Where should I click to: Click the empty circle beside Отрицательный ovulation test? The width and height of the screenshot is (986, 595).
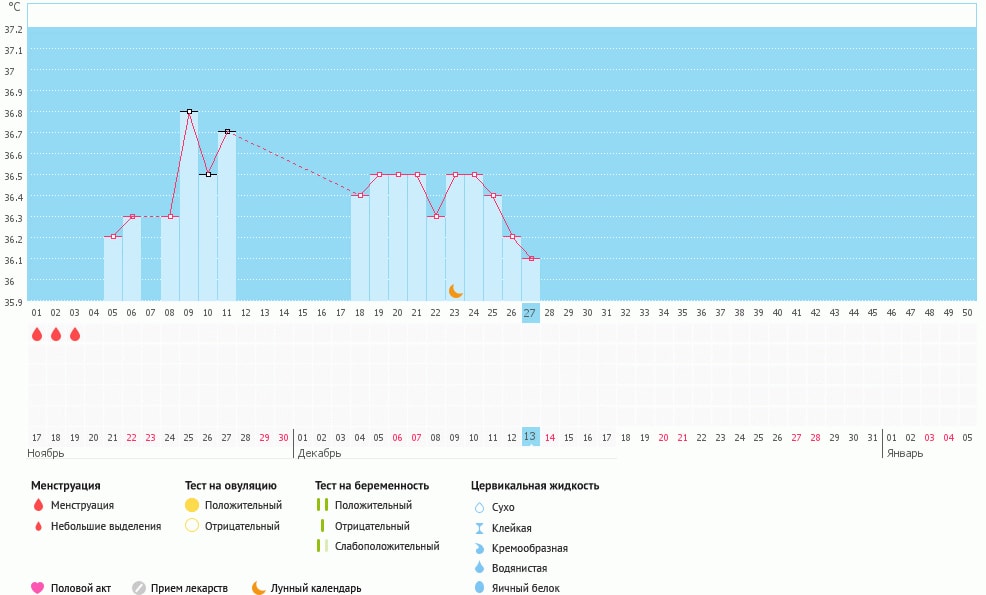coord(192,526)
